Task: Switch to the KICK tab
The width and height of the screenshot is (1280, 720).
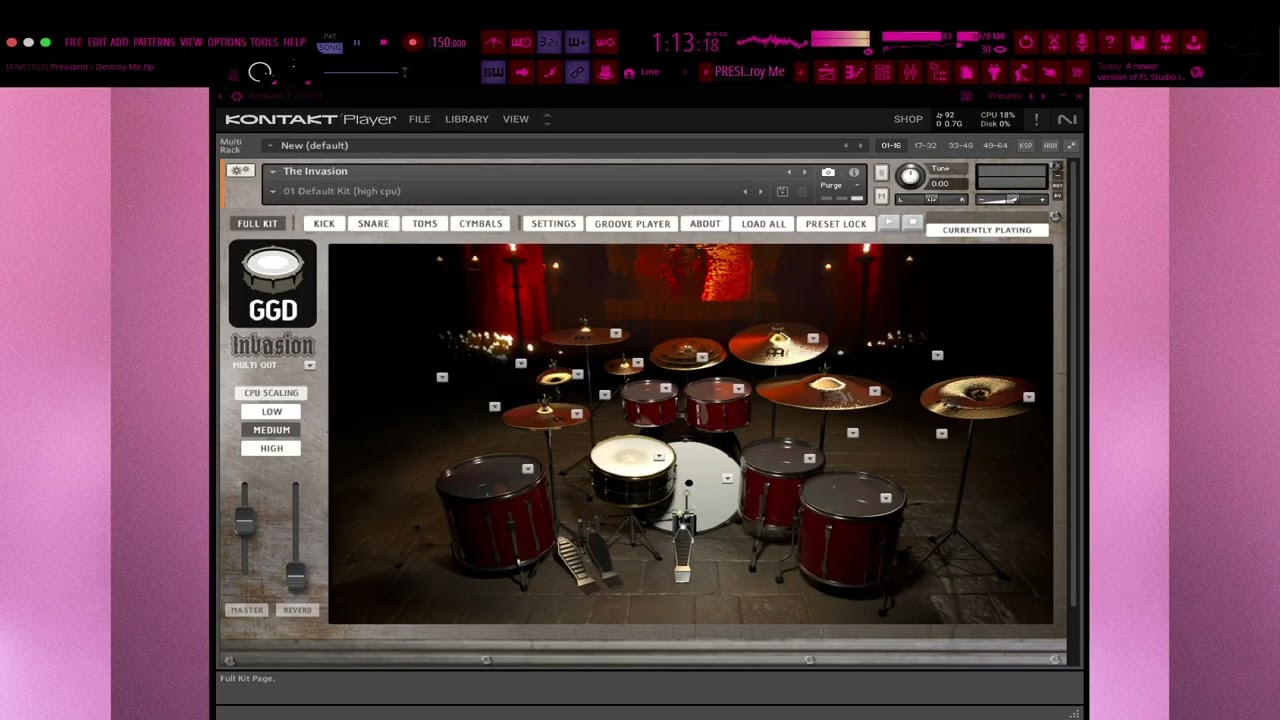Action: [x=324, y=224]
